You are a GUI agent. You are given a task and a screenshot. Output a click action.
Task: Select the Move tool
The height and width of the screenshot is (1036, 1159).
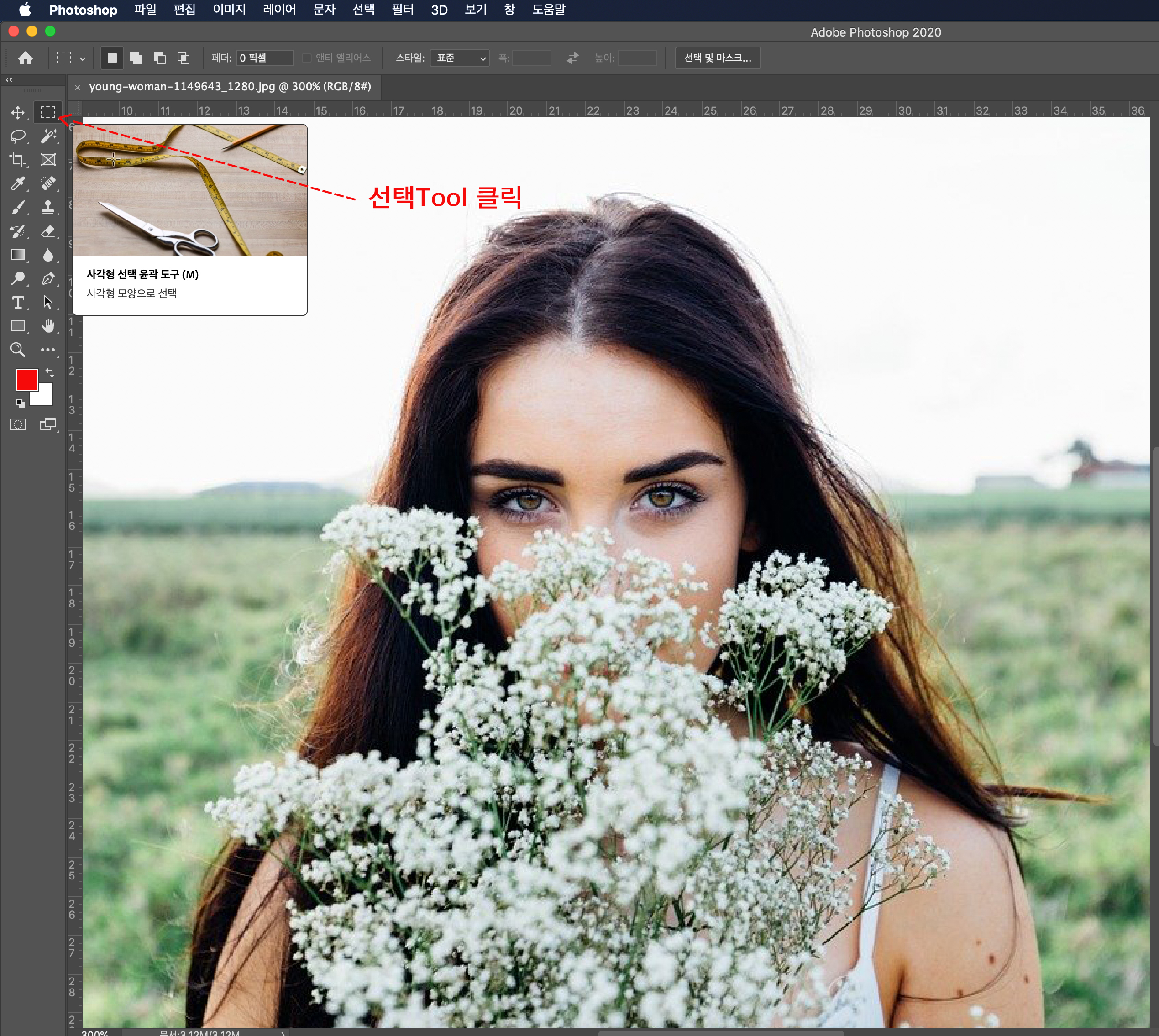18,112
